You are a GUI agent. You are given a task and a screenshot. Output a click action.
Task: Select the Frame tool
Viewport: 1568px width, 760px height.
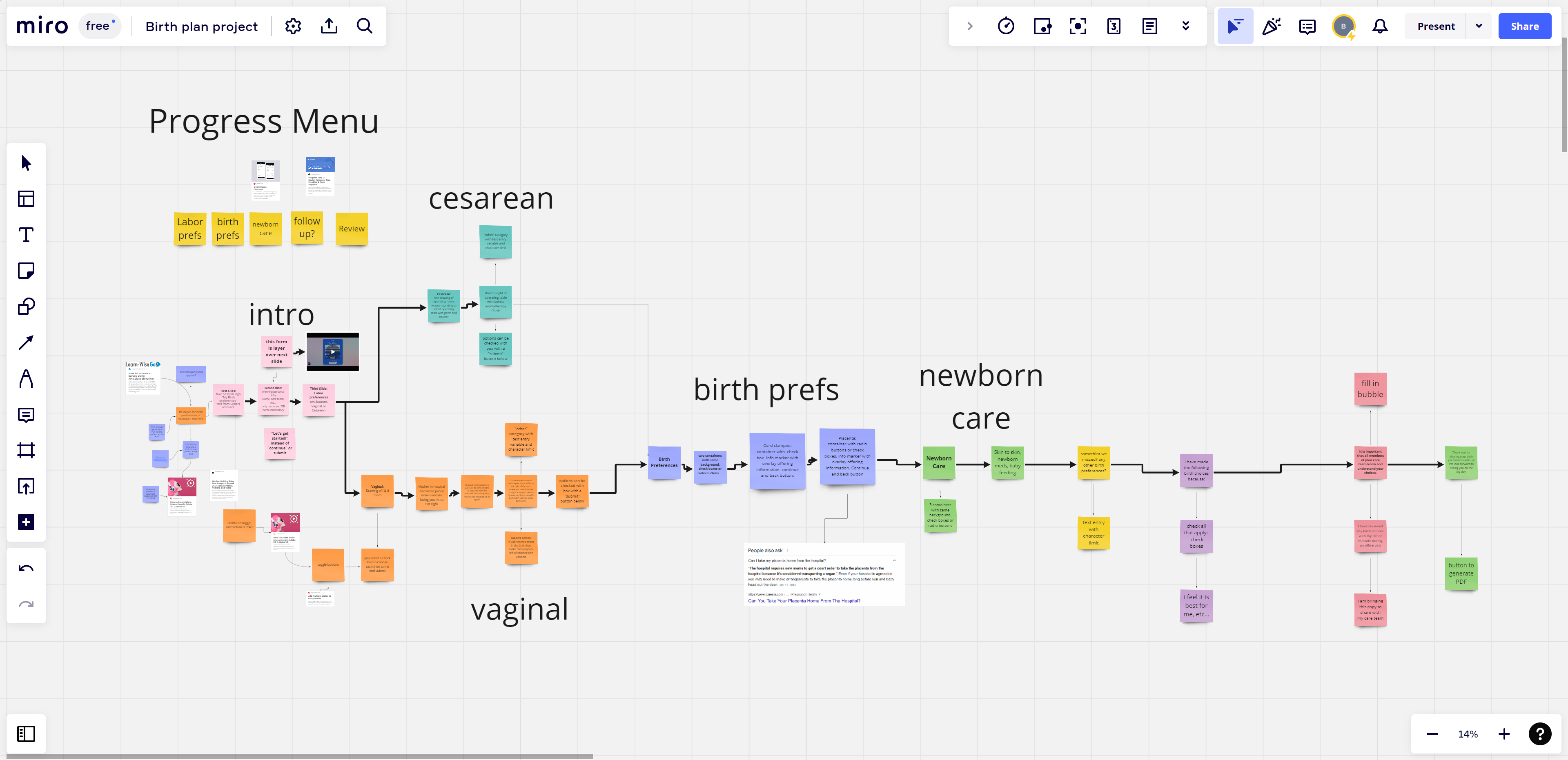tap(26, 450)
